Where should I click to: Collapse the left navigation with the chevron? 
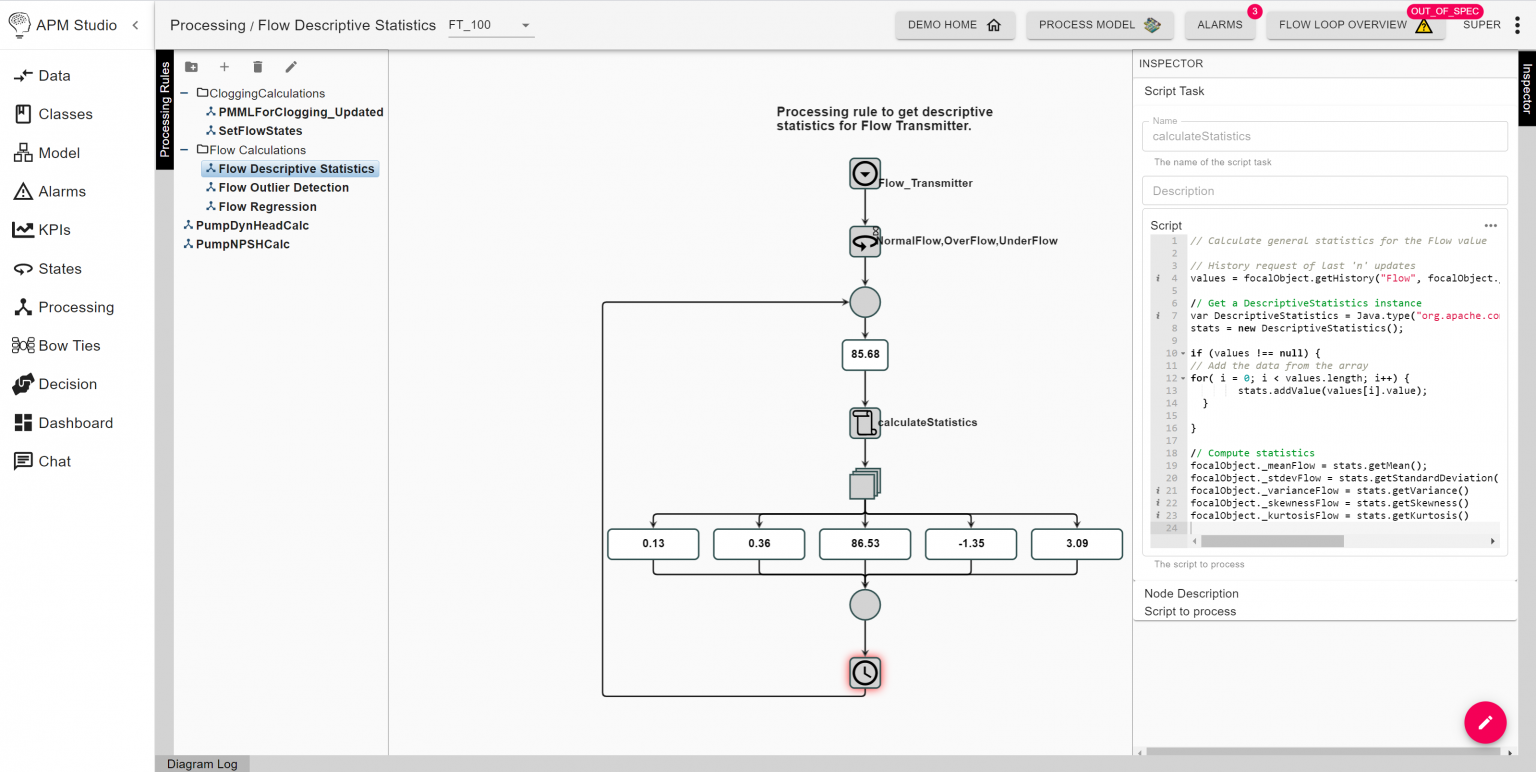135,24
